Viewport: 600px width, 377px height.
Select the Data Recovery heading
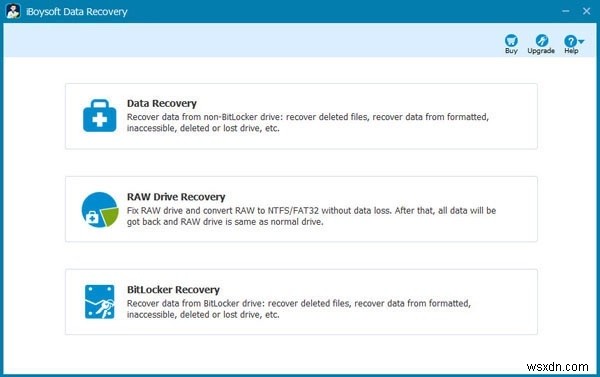click(162, 103)
